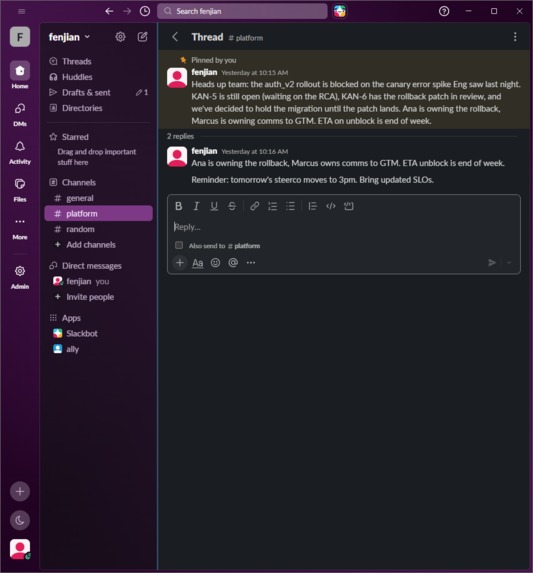Open the Home tab in sidebar
Viewport: 533px width, 573px height.
click(x=20, y=75)
